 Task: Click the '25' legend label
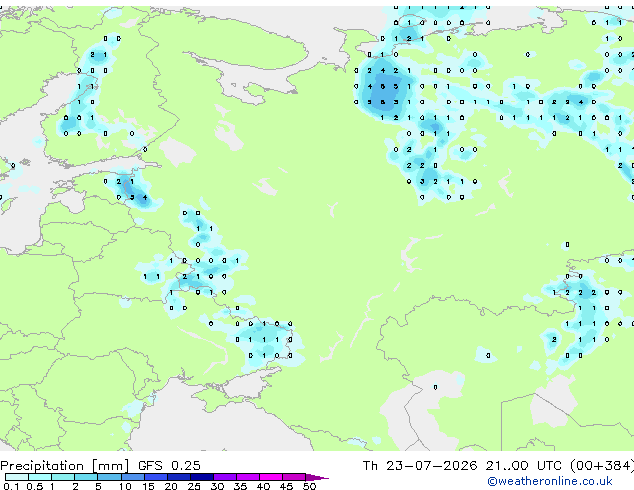click(x=194, y=486)
